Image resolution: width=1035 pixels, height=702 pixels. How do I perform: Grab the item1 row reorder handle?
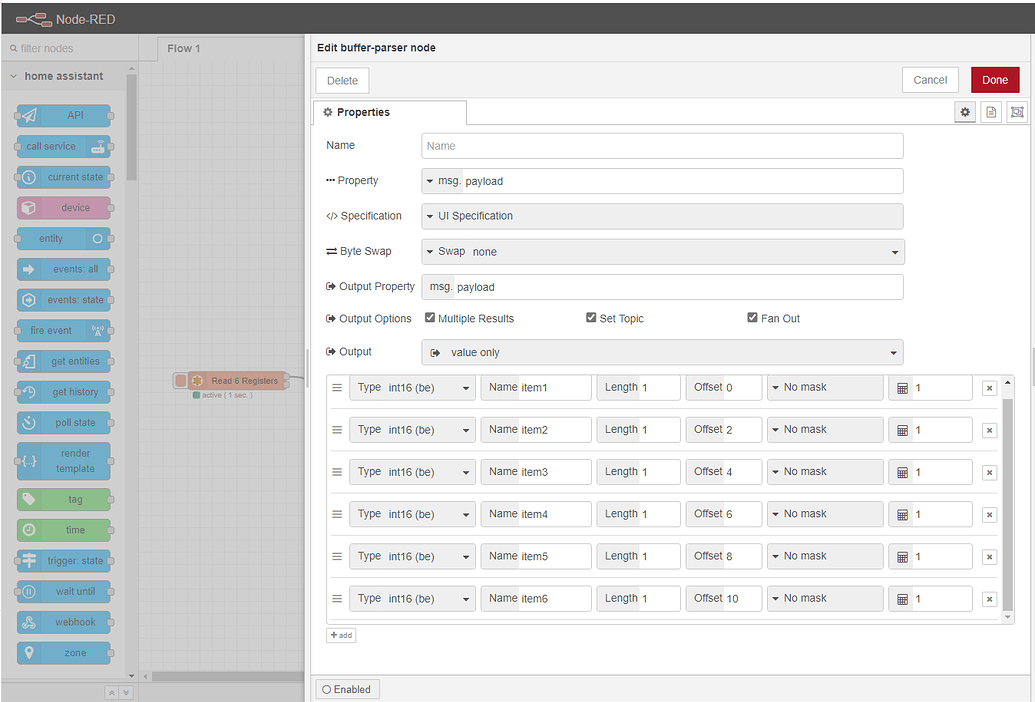[337, 388]
